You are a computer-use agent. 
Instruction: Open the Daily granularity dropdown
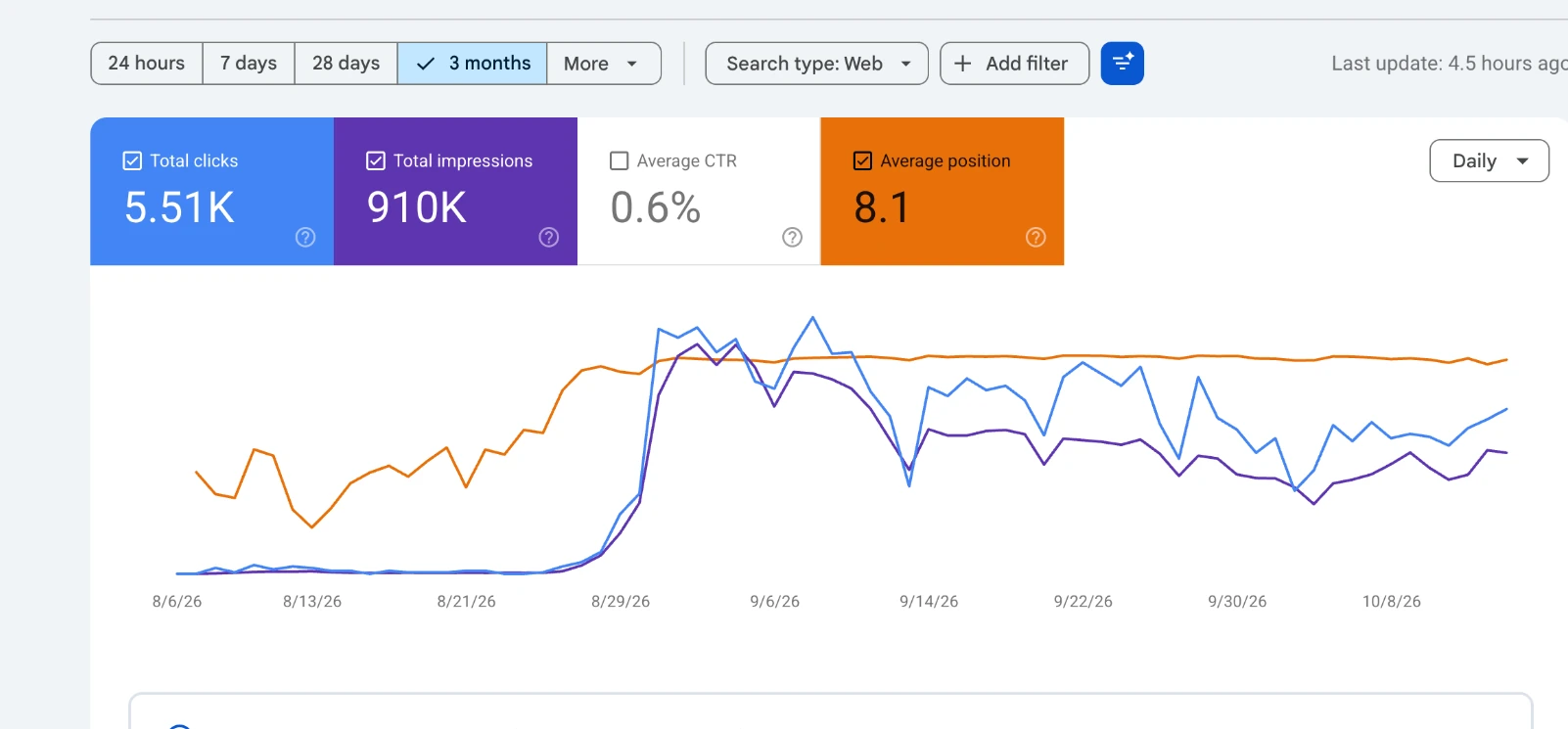tap(1489, 160)
